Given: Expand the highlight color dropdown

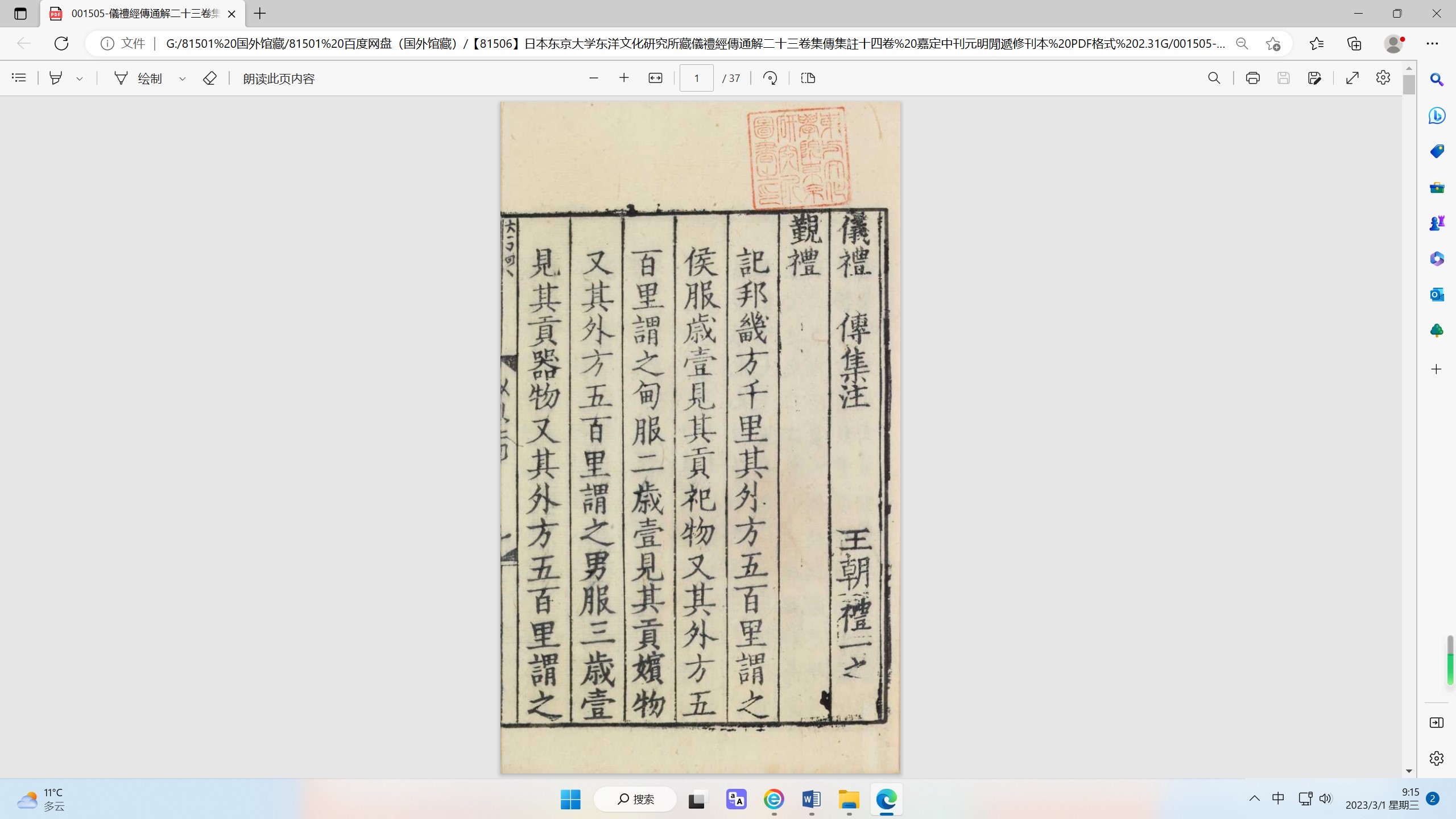Looking at the screenshot, I should (80, 78).
